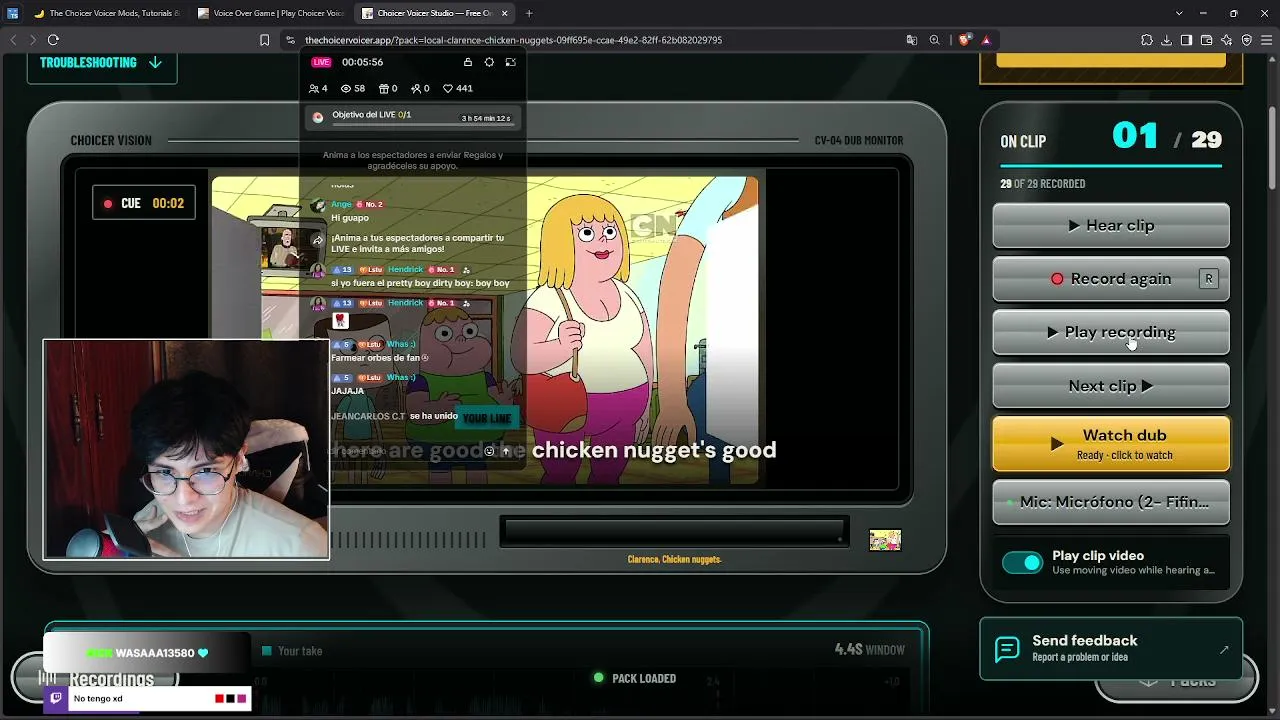The height and width of the screenshot is (720, 1280).
Task: Click the CUE 00:02 indicator
Action: (x=144, y=203)
